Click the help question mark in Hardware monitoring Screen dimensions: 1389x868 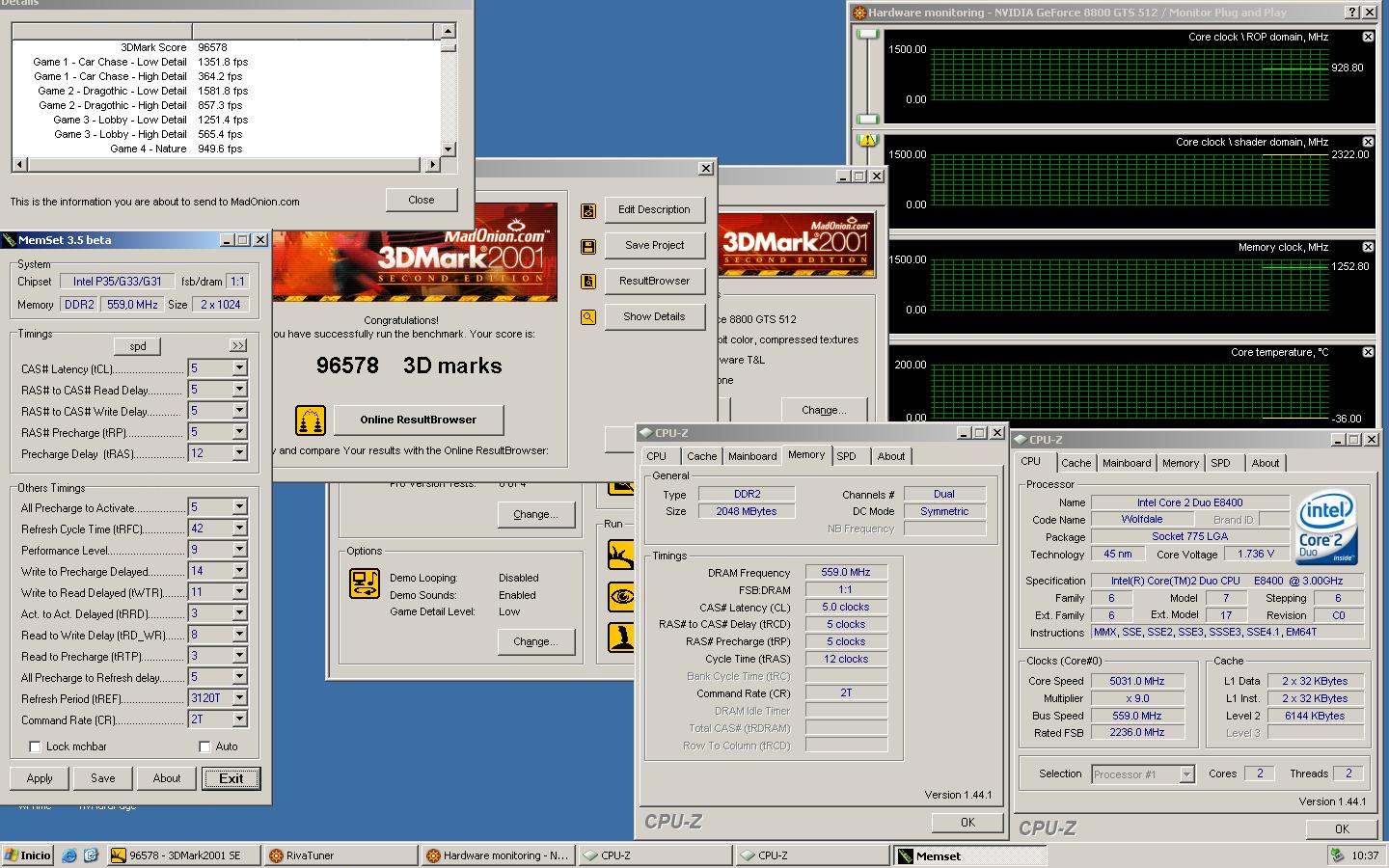click(1352, 12)
